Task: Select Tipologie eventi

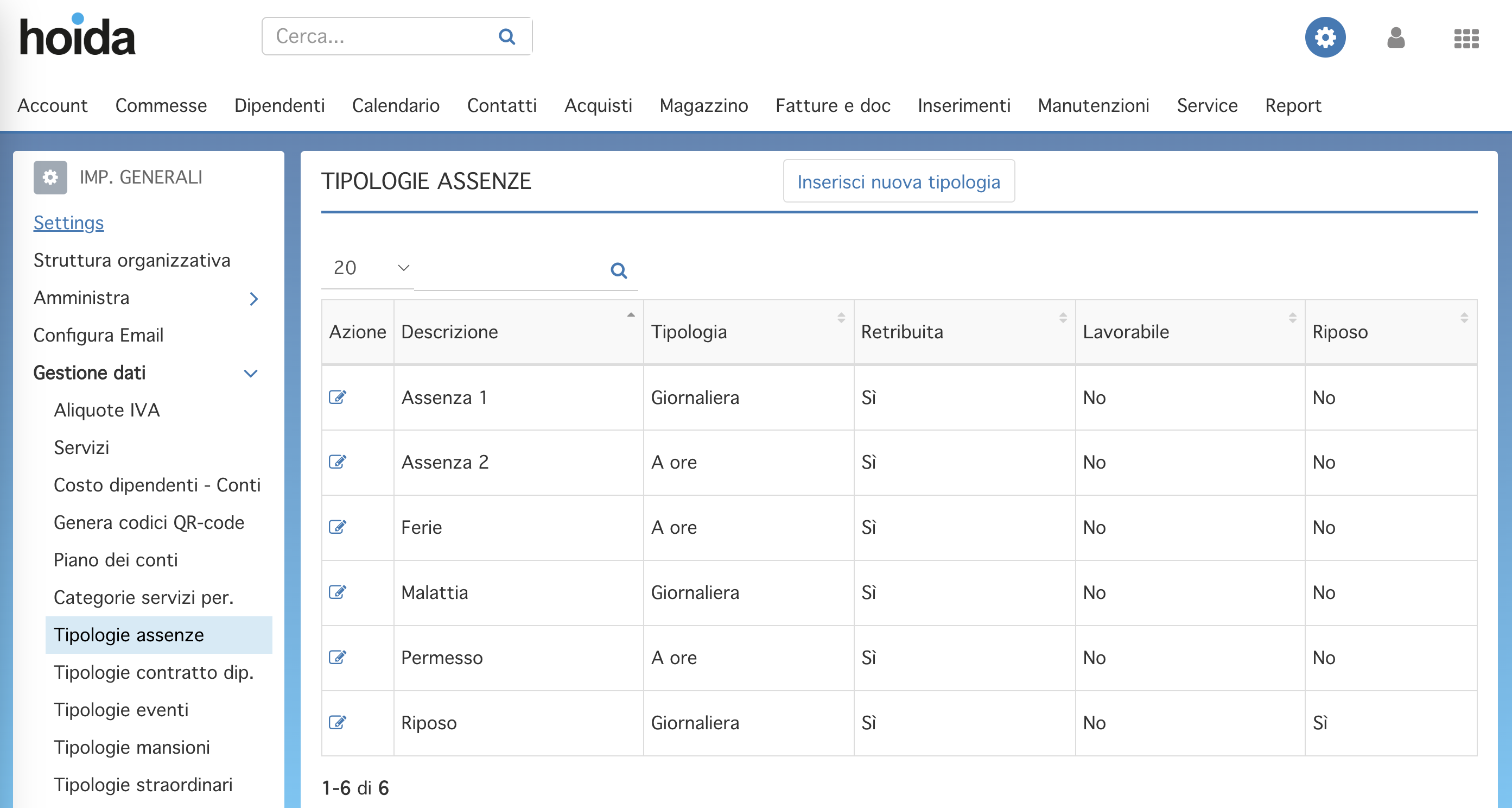Action: tap(122, 710)
